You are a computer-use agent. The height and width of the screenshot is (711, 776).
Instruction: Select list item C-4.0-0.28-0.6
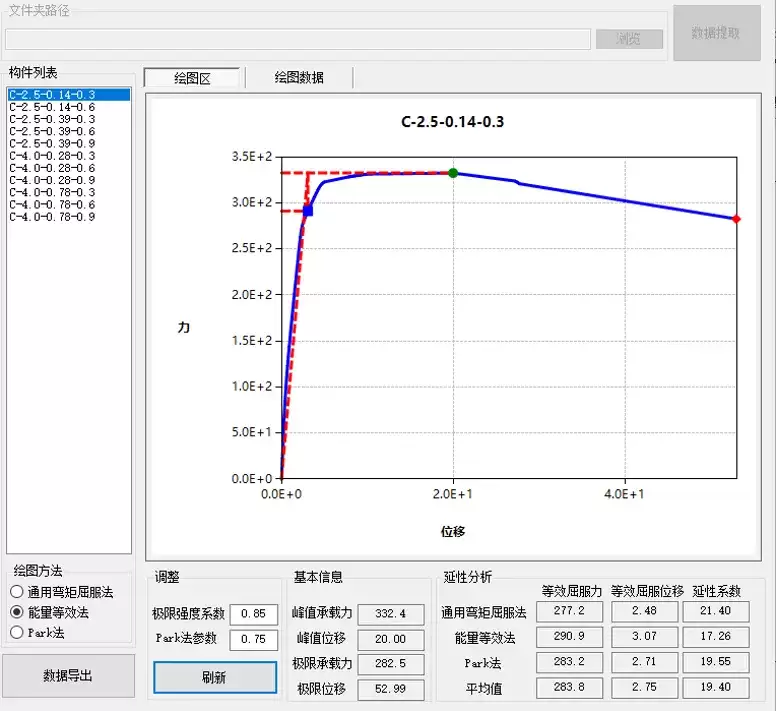point(69,168)
